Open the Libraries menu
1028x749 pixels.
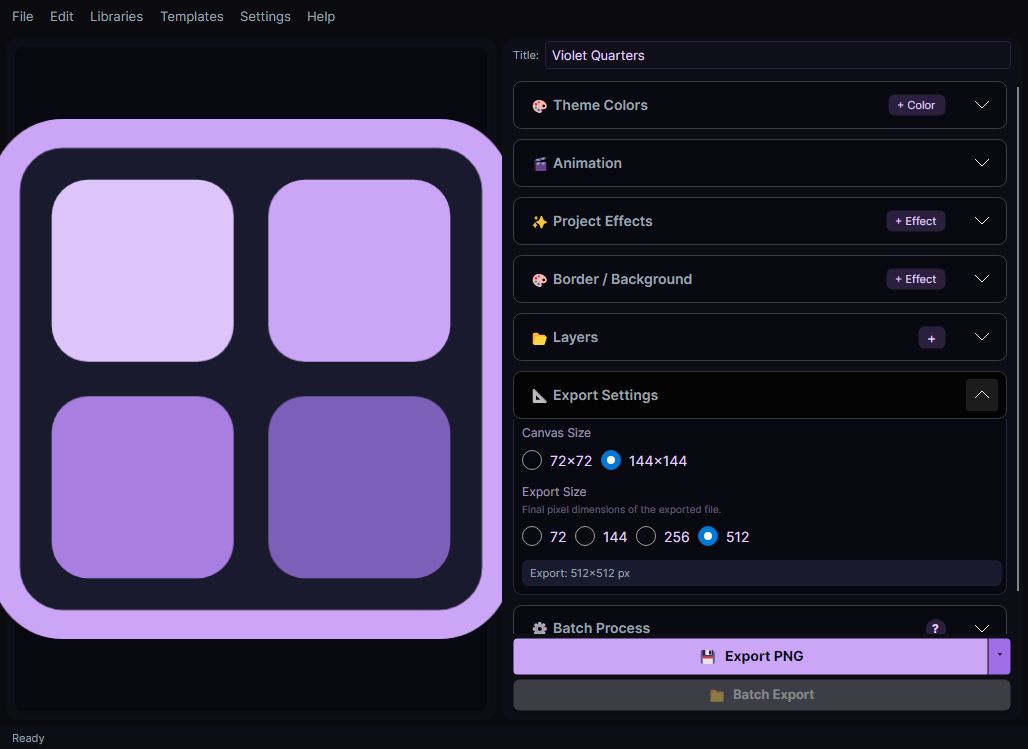(116, 16)
